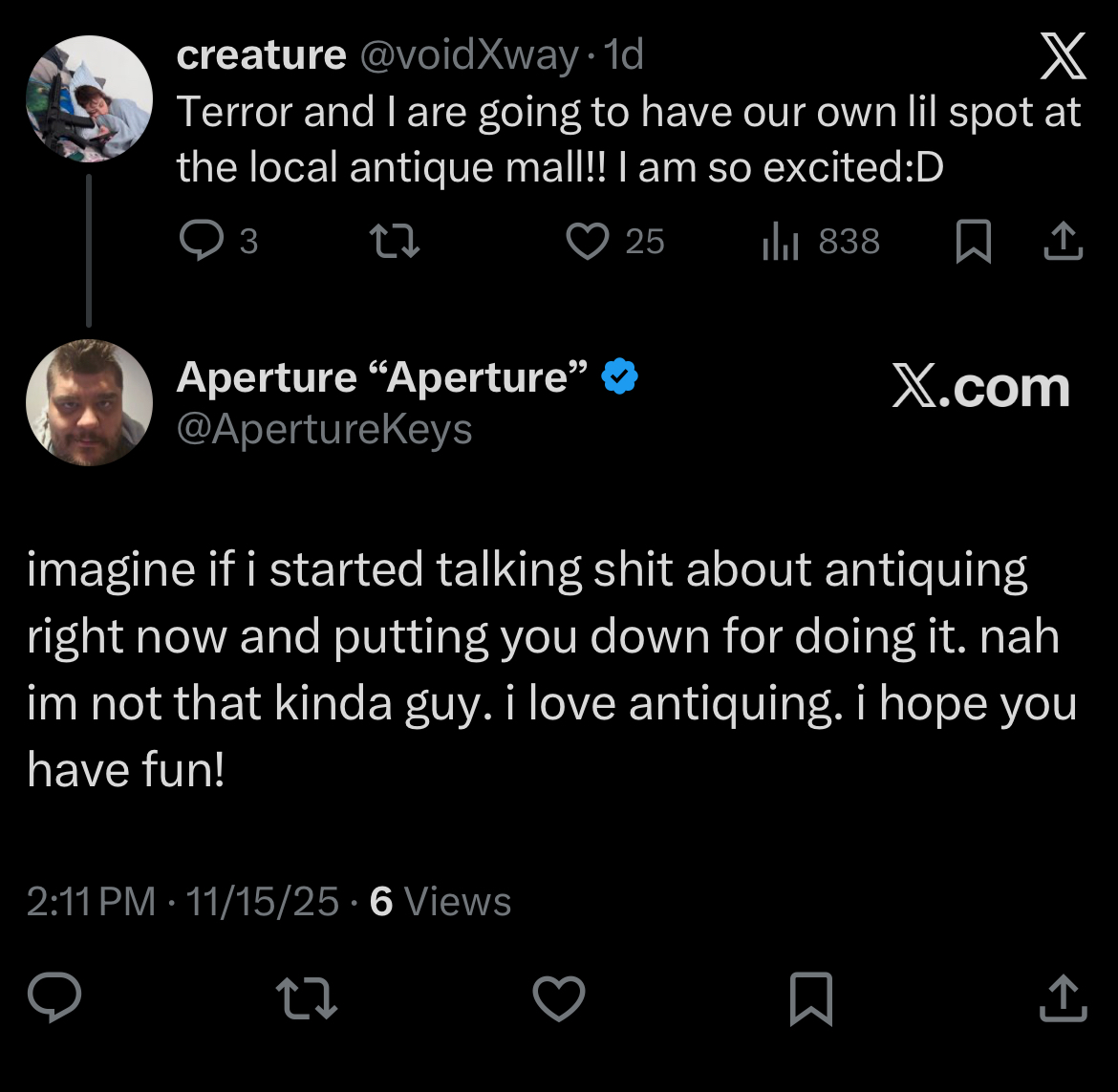
Task: Click the 6 Views count
Action: pos(441,901)
